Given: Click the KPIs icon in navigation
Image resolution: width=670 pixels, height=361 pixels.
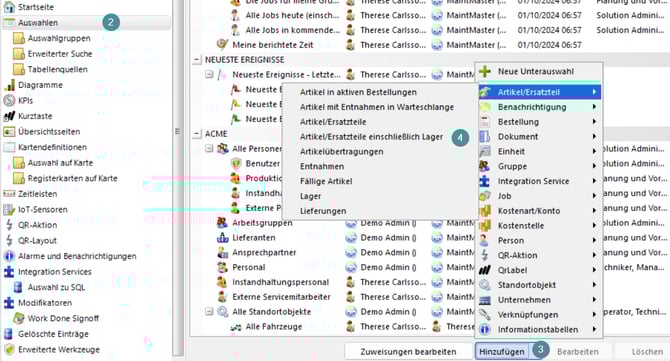Looking at the screenshot, I should tap(9, 100).
